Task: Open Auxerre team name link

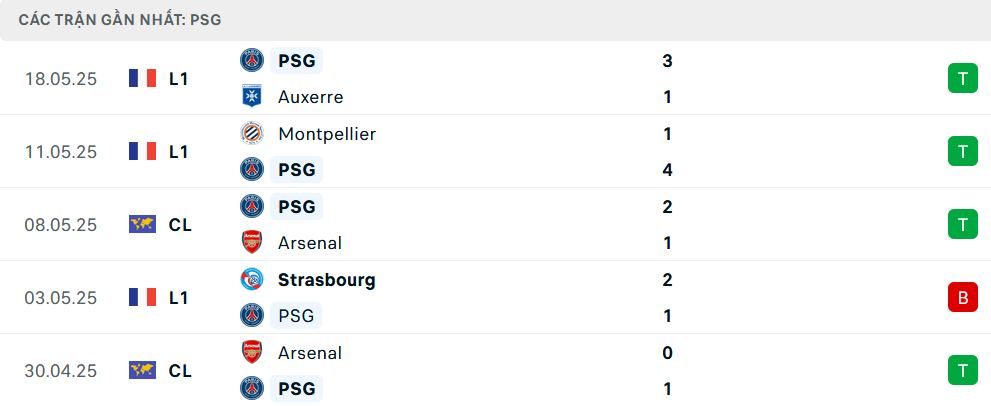Action: pos(310,97)
